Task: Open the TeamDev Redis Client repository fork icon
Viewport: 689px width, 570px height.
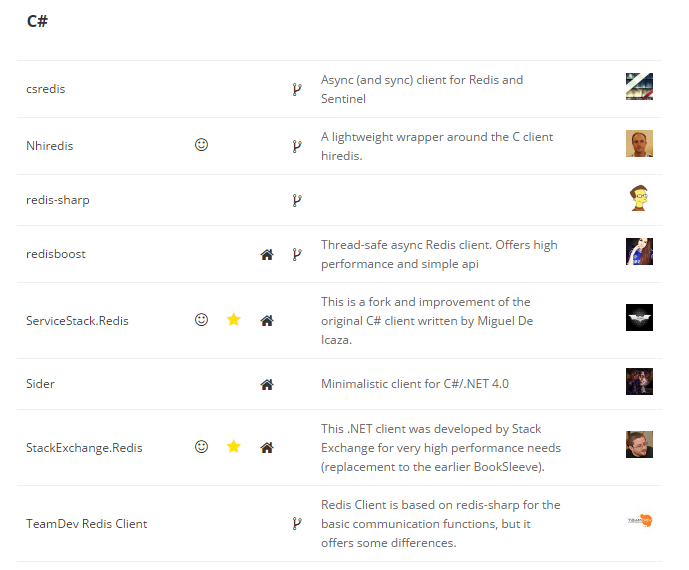Action: (297, 523)
